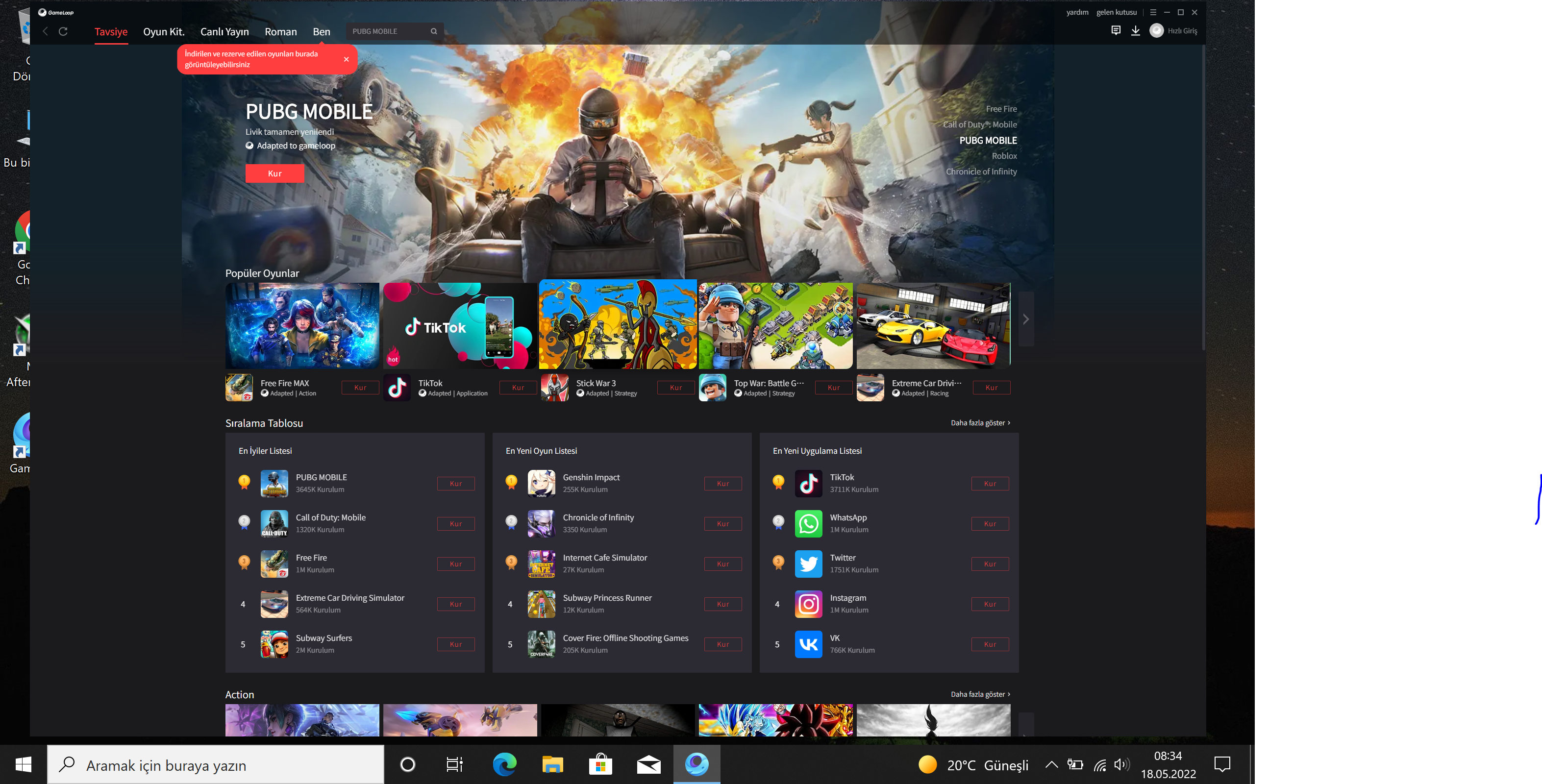Click the WhatsApp app icon
This screenshot has height=784, width=1542.
point(808,523)
